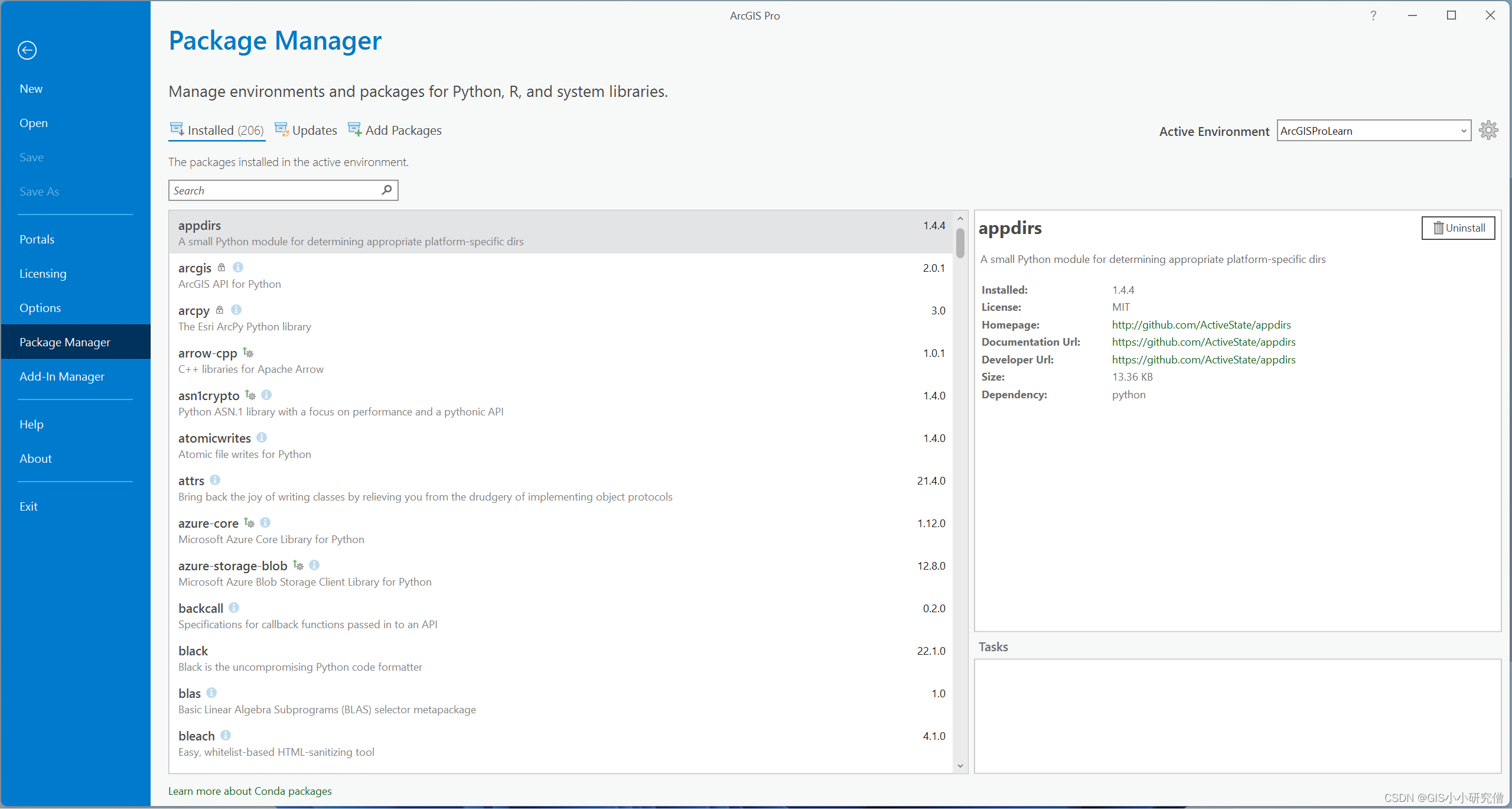Click the arcgis package lock icon

(221, 267)
